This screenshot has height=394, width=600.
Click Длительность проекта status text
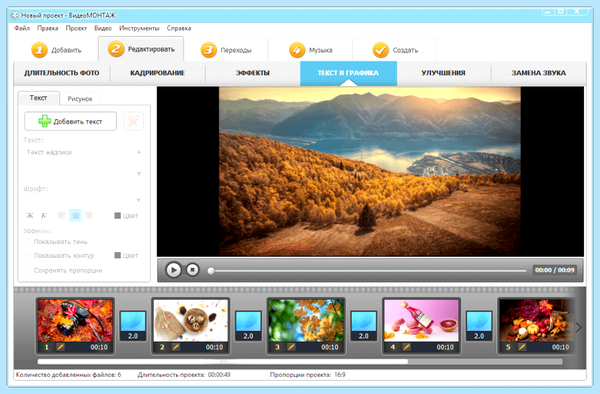point(184,375)
